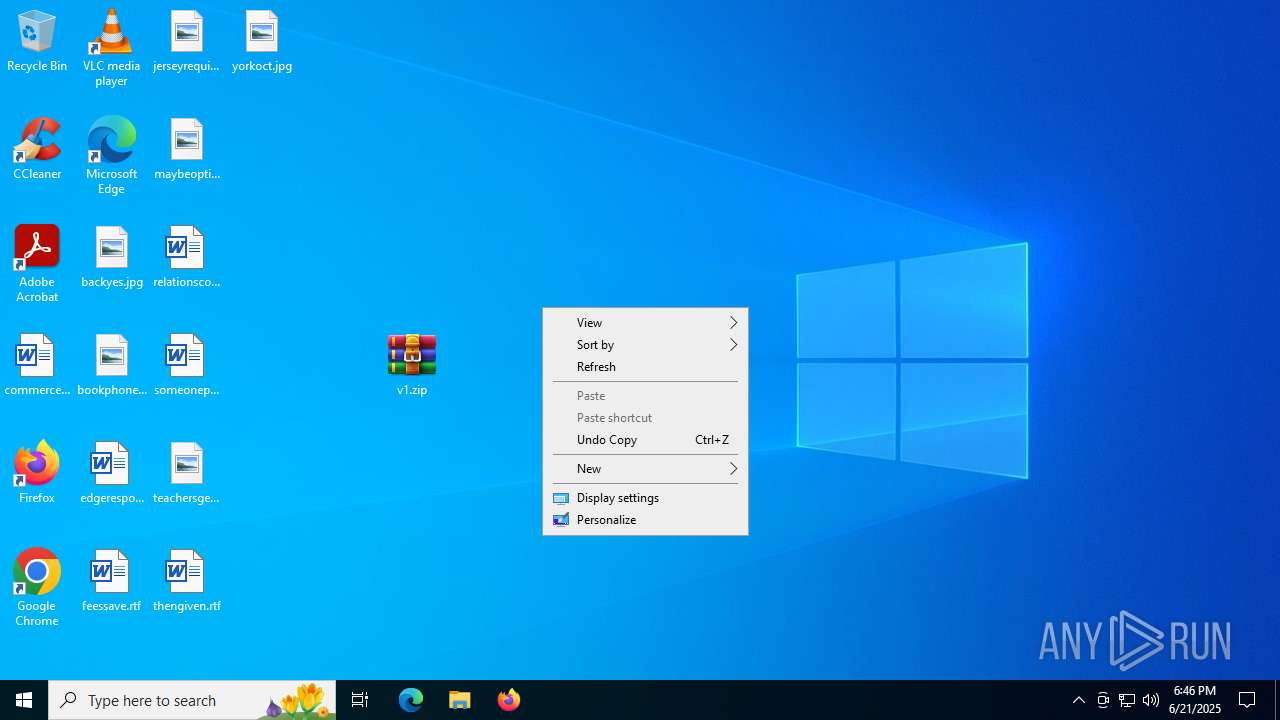Show hidden system tray icons
Viewport: 1280px width, 720px height.
(1078, 700)
